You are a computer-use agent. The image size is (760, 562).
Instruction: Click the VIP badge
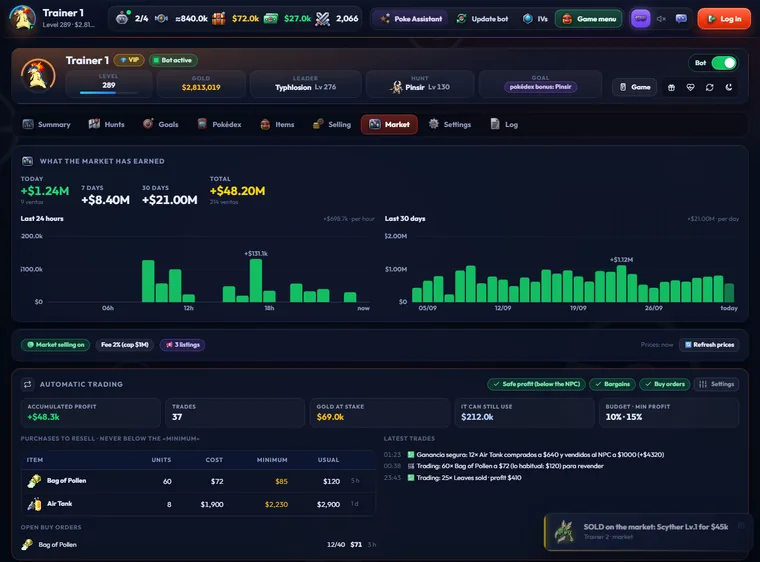click(x=129, y=60)
